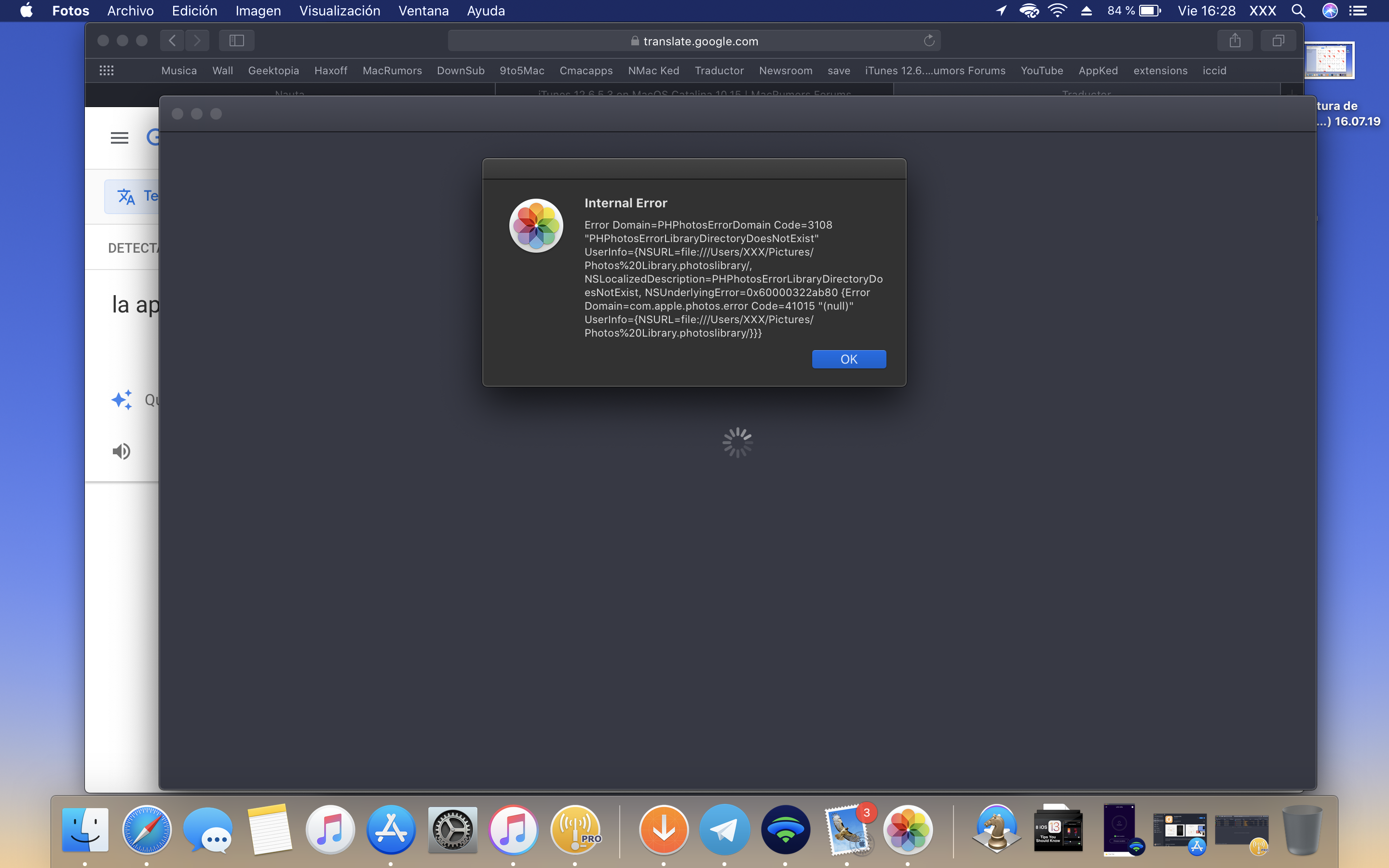Click Wi-Fi status icon in menu bar
This screenshot has height=868, width=1389.
click(1057, 10)
